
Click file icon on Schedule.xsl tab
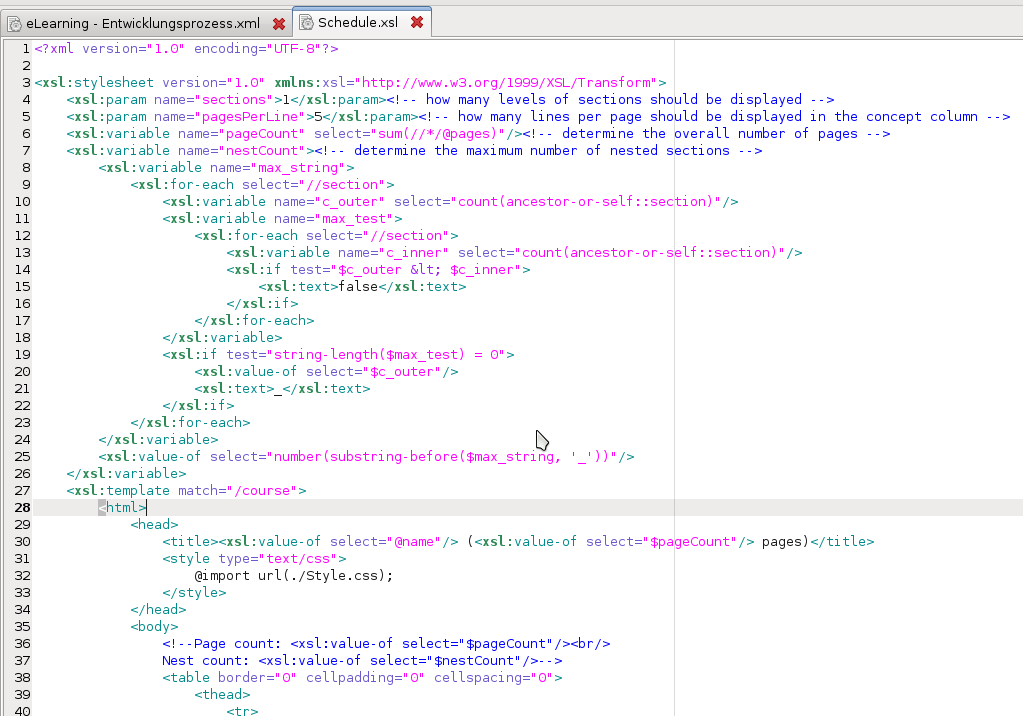pos(306,23)
